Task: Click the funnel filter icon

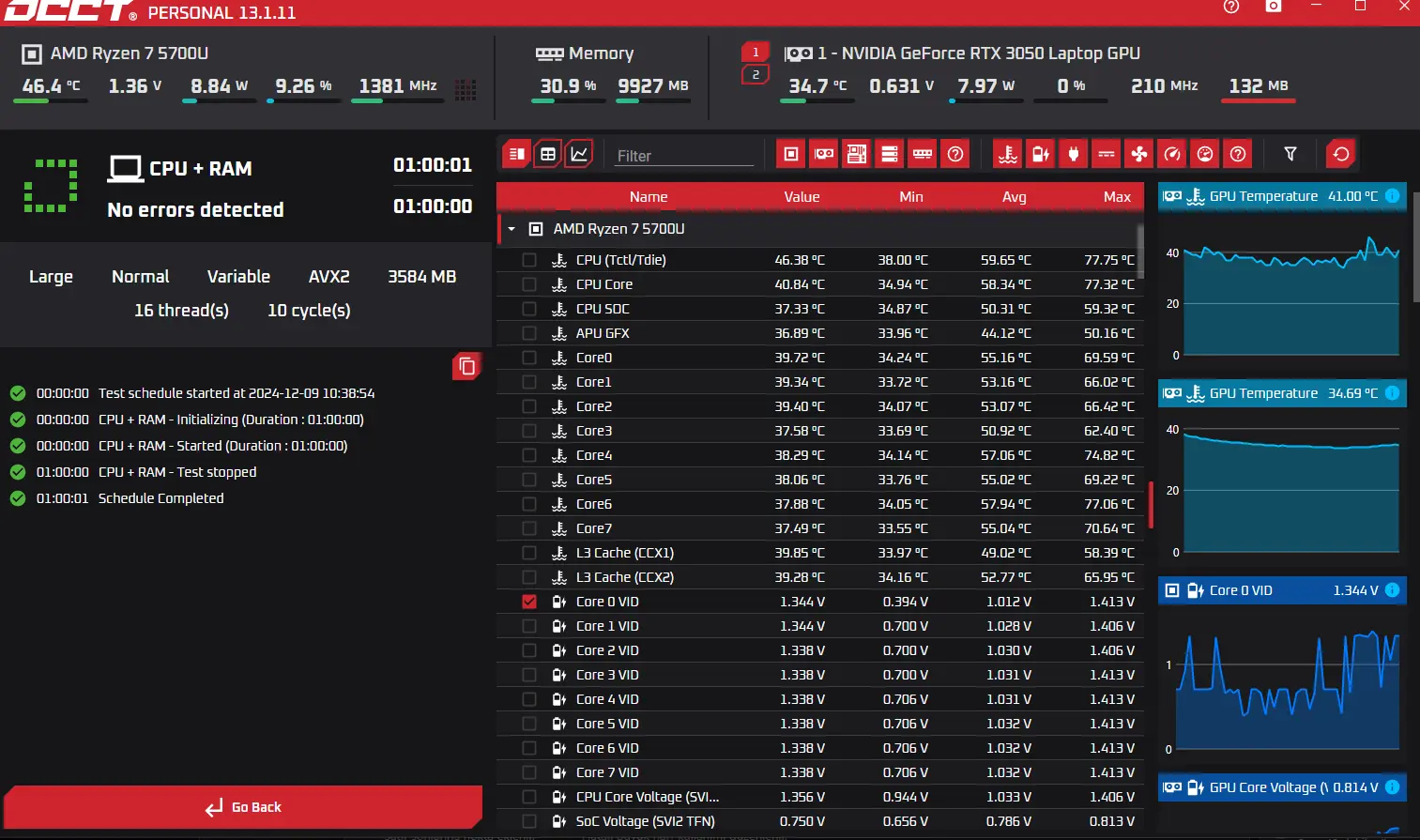Action: pos(1290,154)
